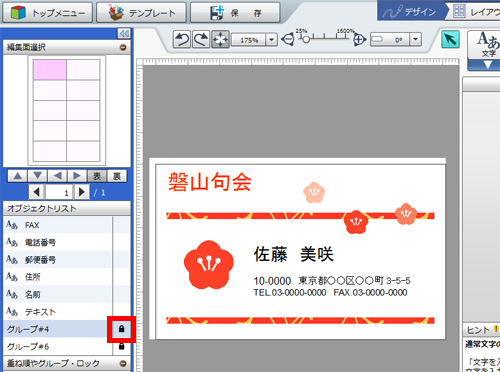Toggle lock on グループ#4
Screen dimensions: 500x372
(121, 329)
